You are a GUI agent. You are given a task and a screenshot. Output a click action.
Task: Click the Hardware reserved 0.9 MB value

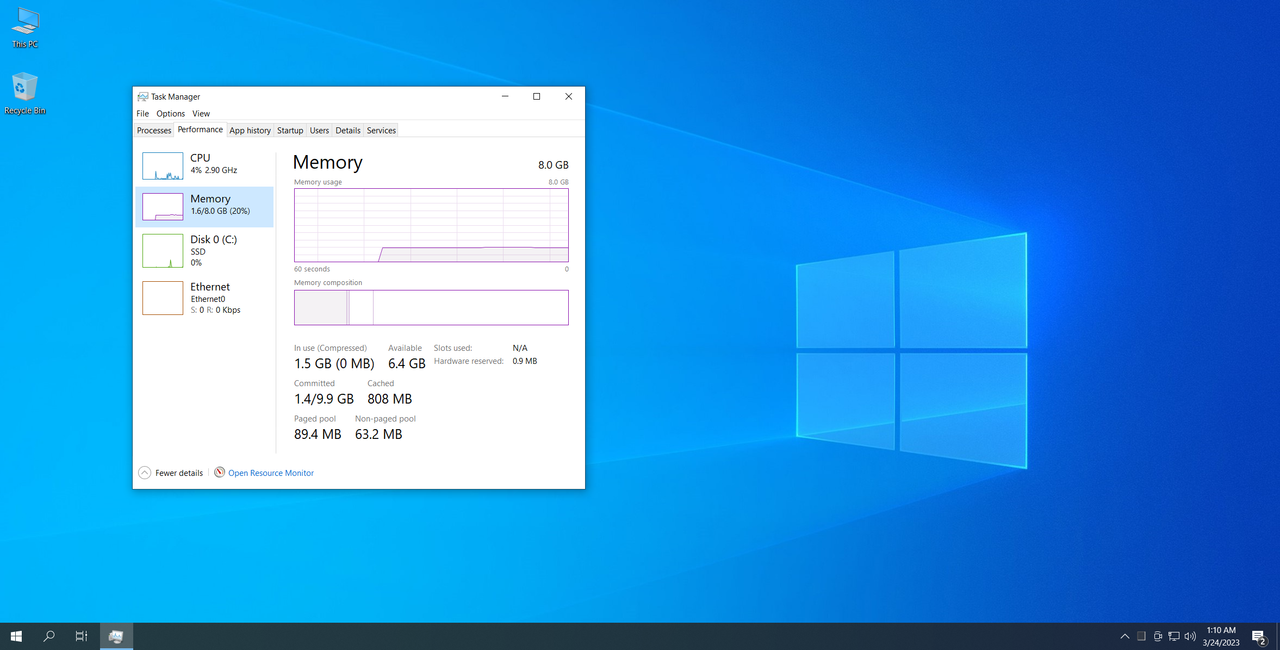[525, 361]
